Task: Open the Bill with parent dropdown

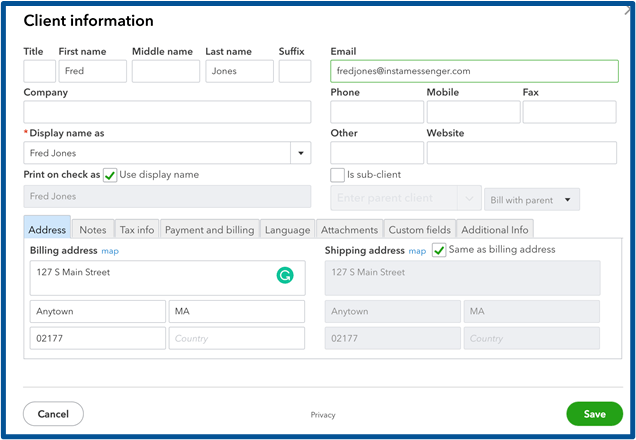Action: (x=532, y=199)
